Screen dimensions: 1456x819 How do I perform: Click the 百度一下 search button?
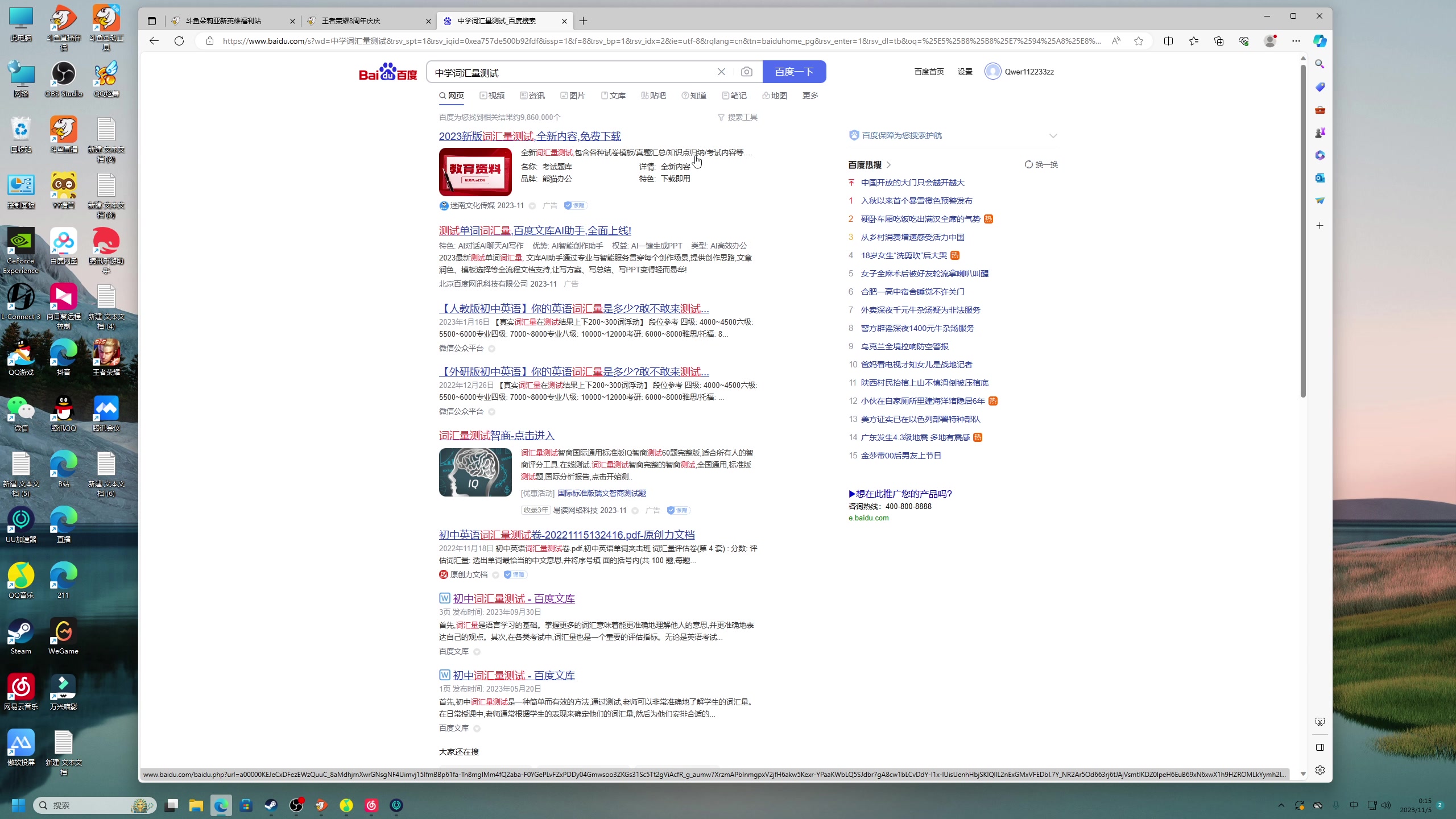(x=794, y=72)
